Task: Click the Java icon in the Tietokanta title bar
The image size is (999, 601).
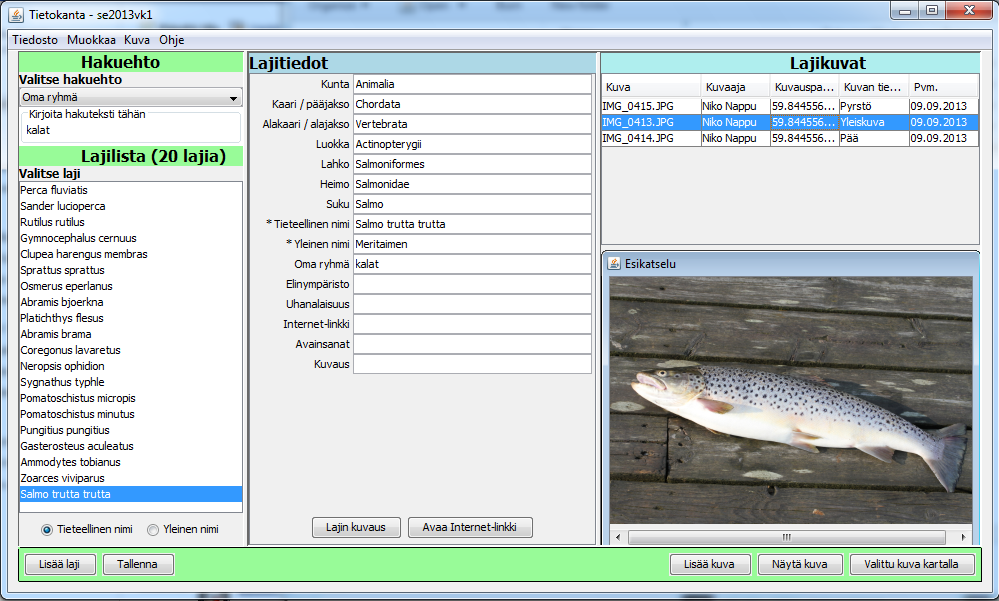Action: point(16,15)
